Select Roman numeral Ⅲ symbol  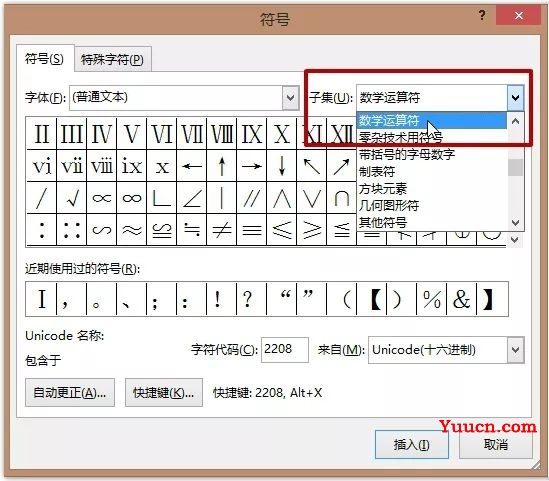click(x=72, y=134)
